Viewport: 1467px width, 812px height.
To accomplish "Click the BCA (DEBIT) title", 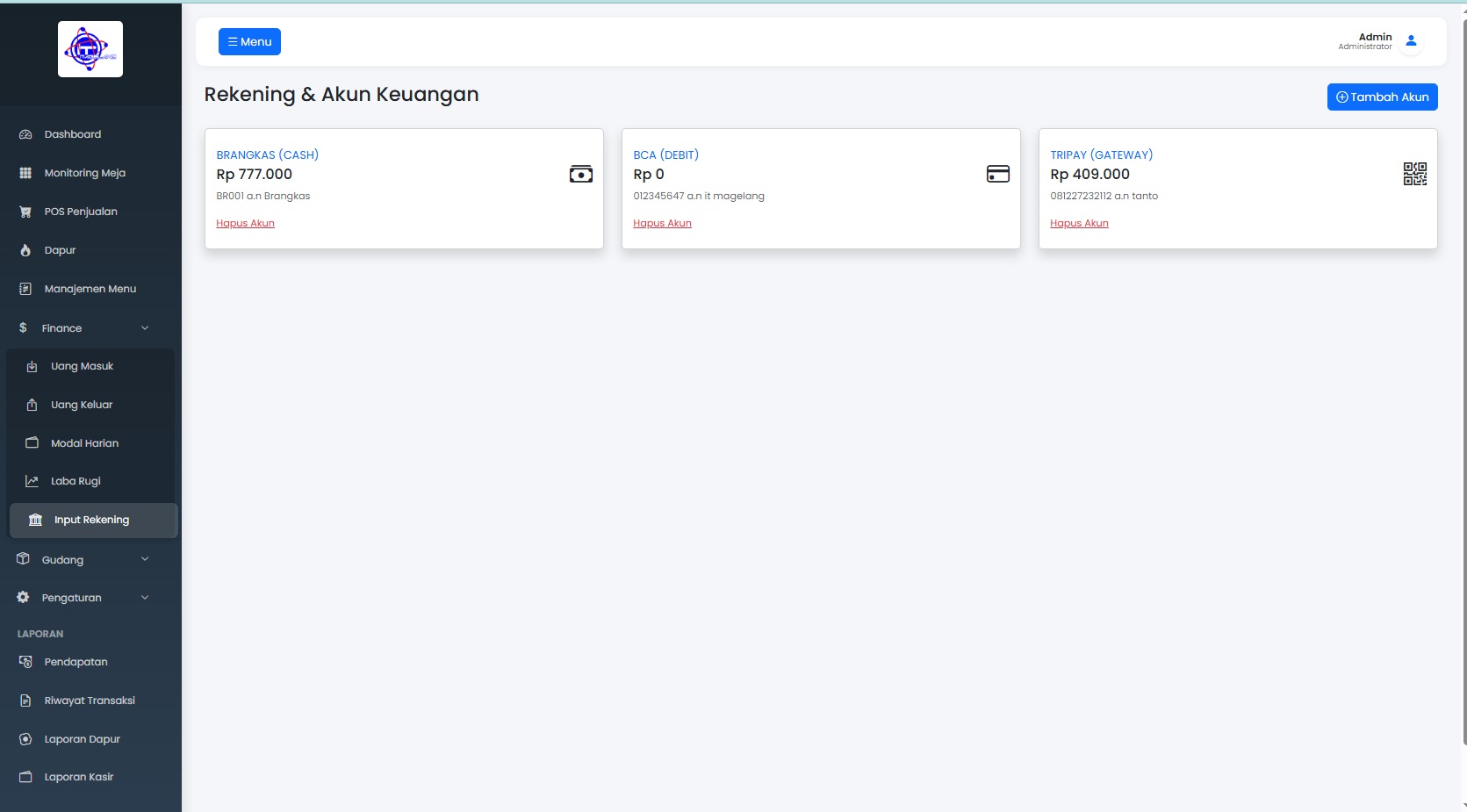I will pos(665,154).
